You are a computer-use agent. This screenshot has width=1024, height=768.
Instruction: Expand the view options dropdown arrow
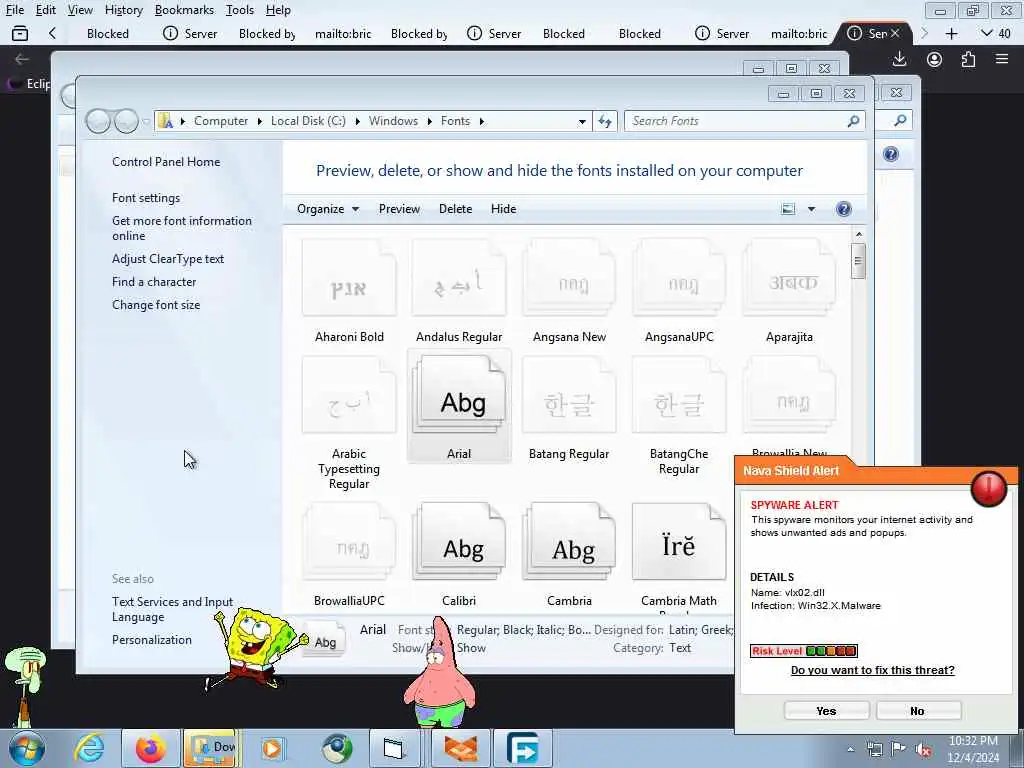[811, 209]
